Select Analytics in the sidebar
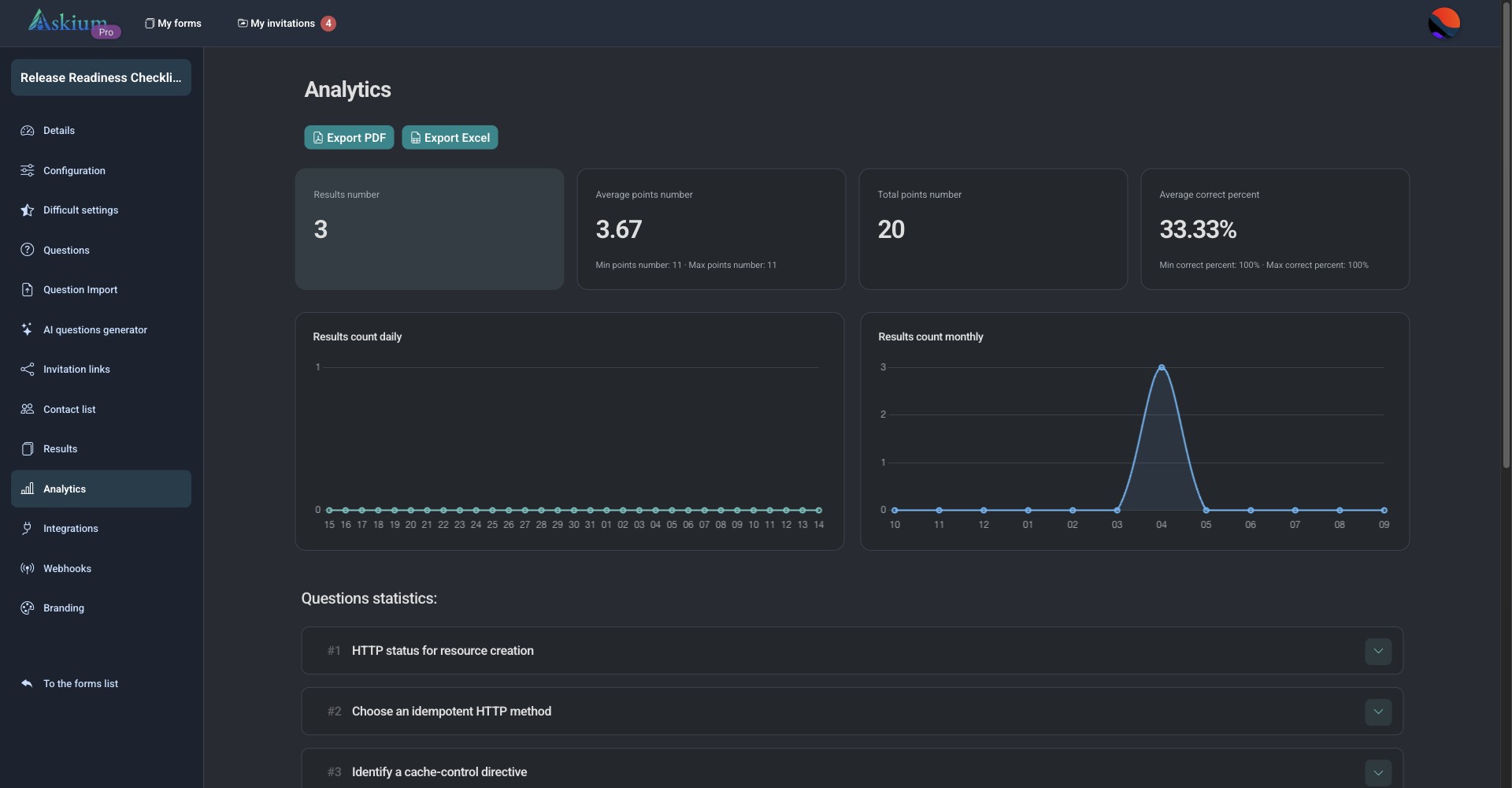The height and width of the screenshot is (788, 1512). 101,489
